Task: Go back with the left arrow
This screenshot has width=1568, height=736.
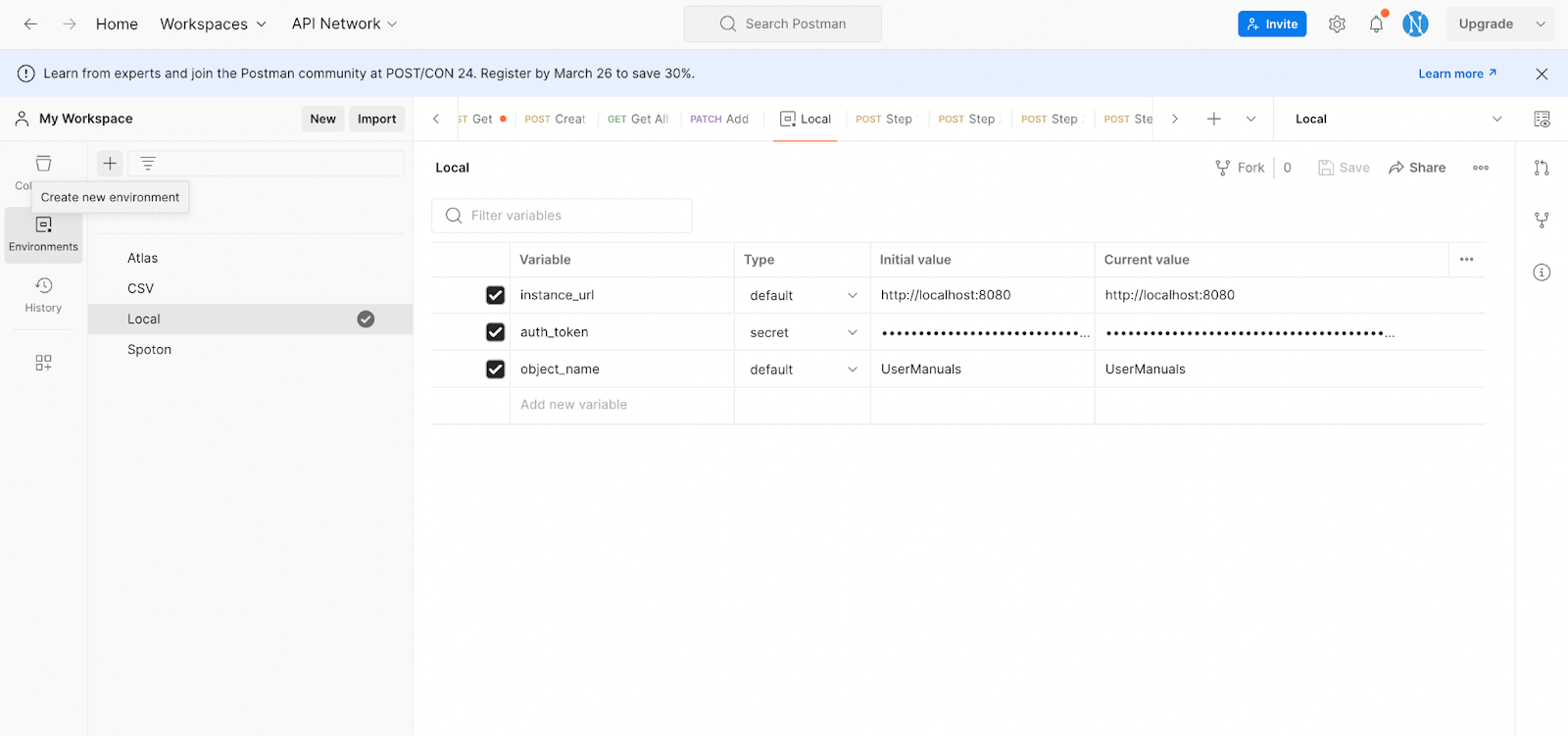Action: (x=30, y=24)
